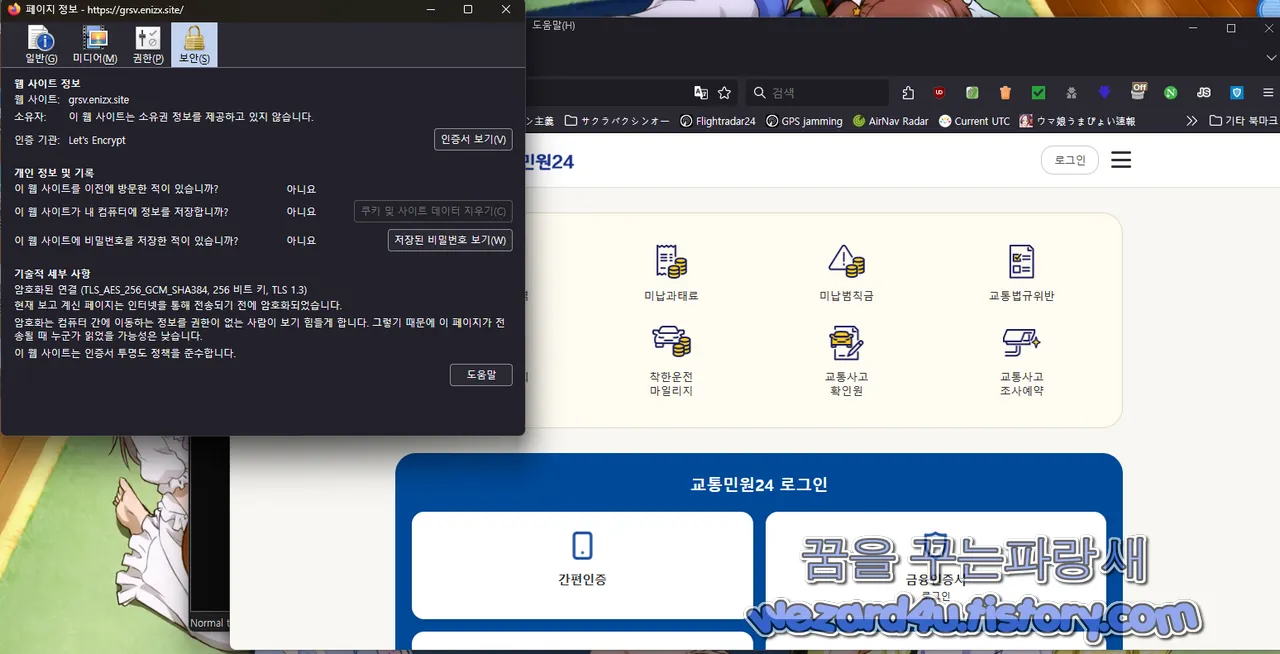1280x654 pixels.
Task: Open View Saved Passwords (저장된 비밀번호 보기)
Action: pos(450,240)
